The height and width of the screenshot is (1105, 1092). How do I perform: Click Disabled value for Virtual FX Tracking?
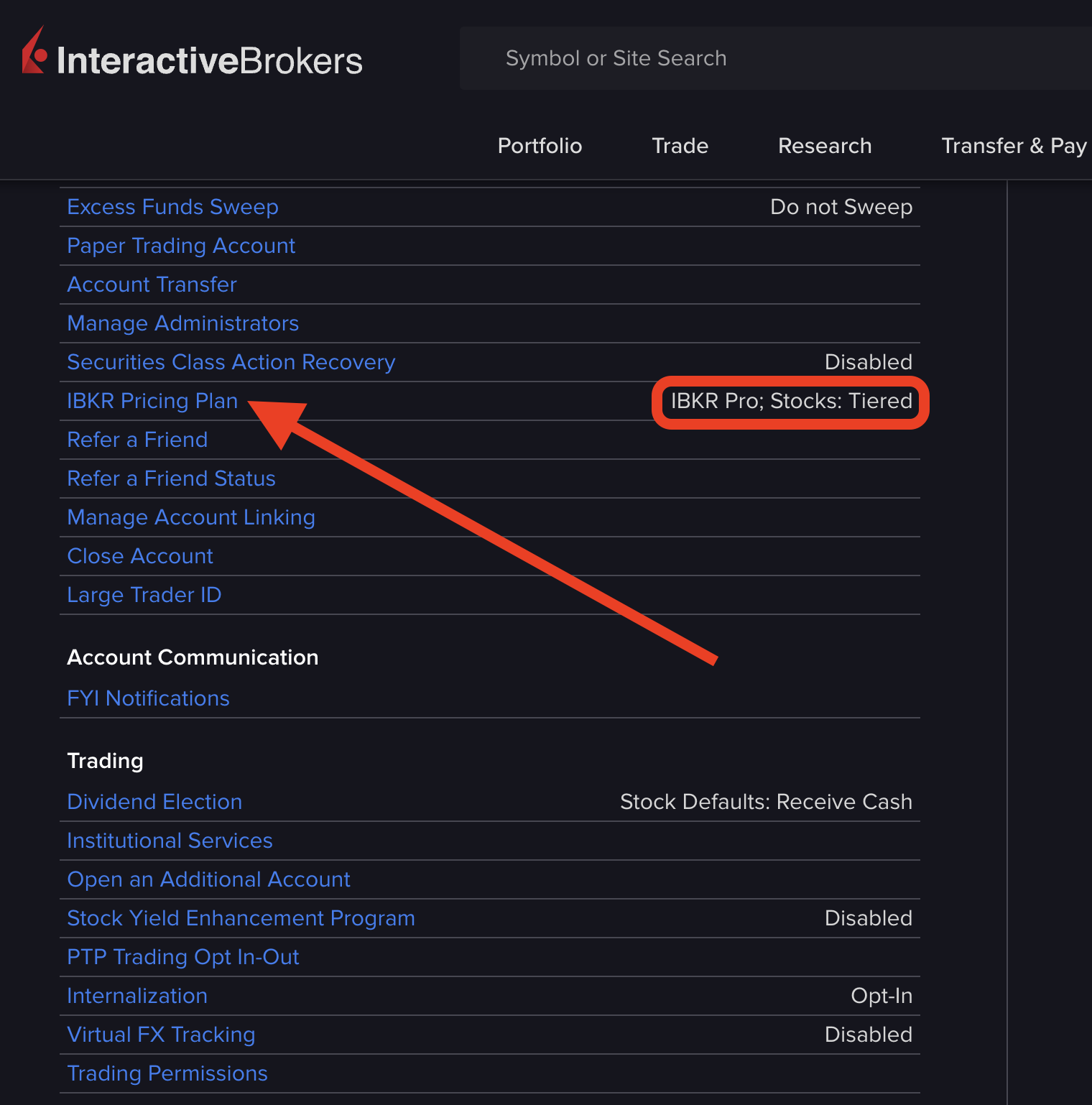click(868, 1035)
